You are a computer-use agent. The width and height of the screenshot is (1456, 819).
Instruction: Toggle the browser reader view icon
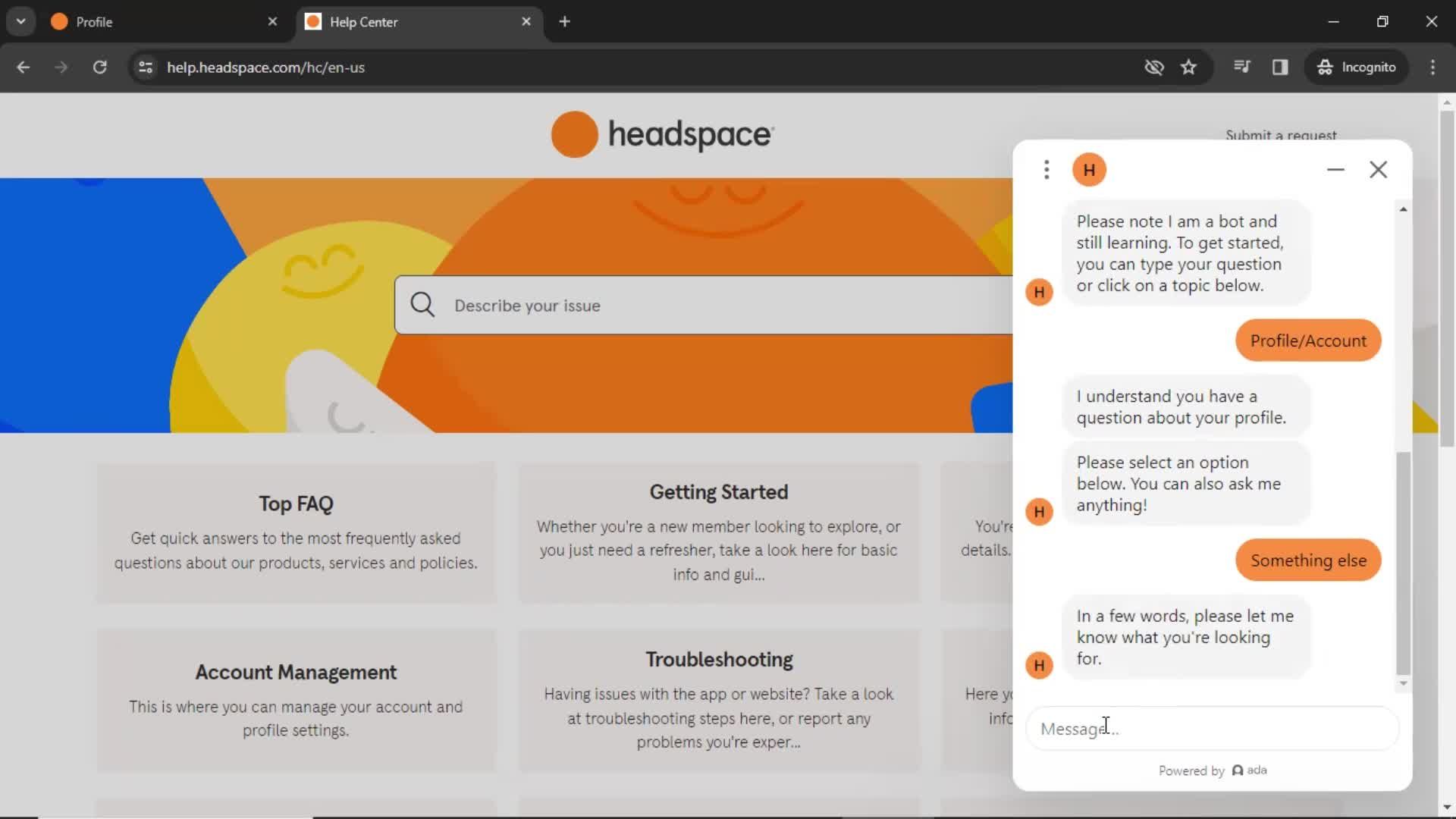[1281, 67]
